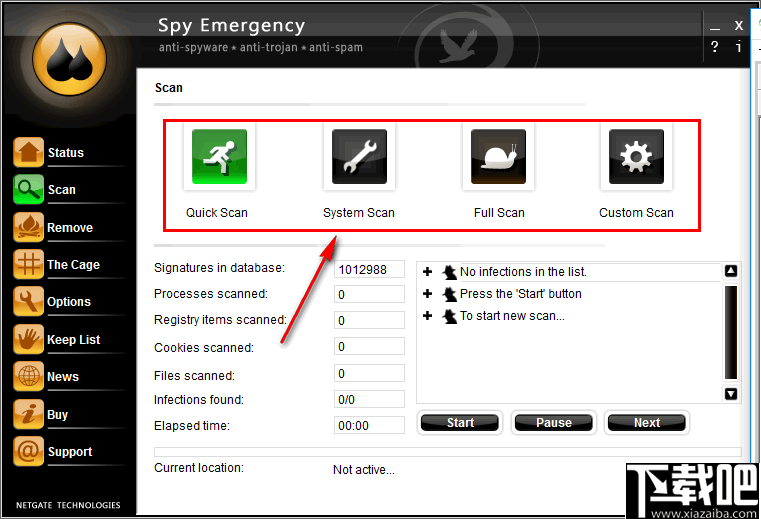This screenshot has width=761, height=519.
Task: Click the Support label in the sidebar
Action: point(70,452)
